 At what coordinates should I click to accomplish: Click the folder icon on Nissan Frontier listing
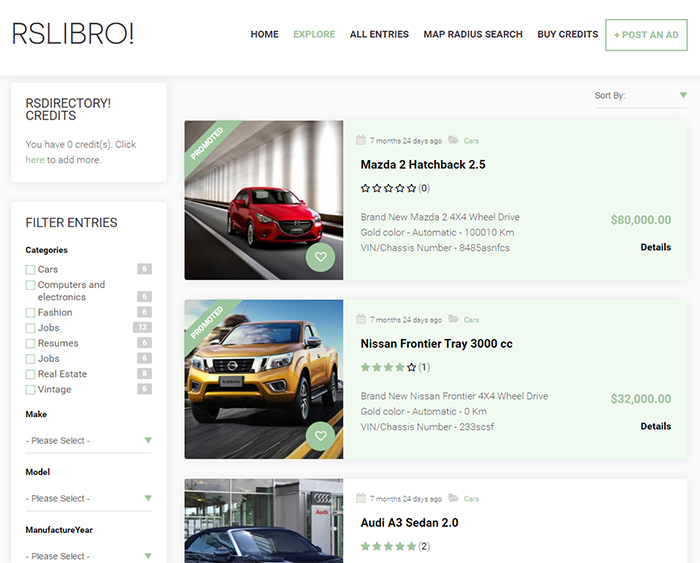pyautogui.click(x=453, y=319)
